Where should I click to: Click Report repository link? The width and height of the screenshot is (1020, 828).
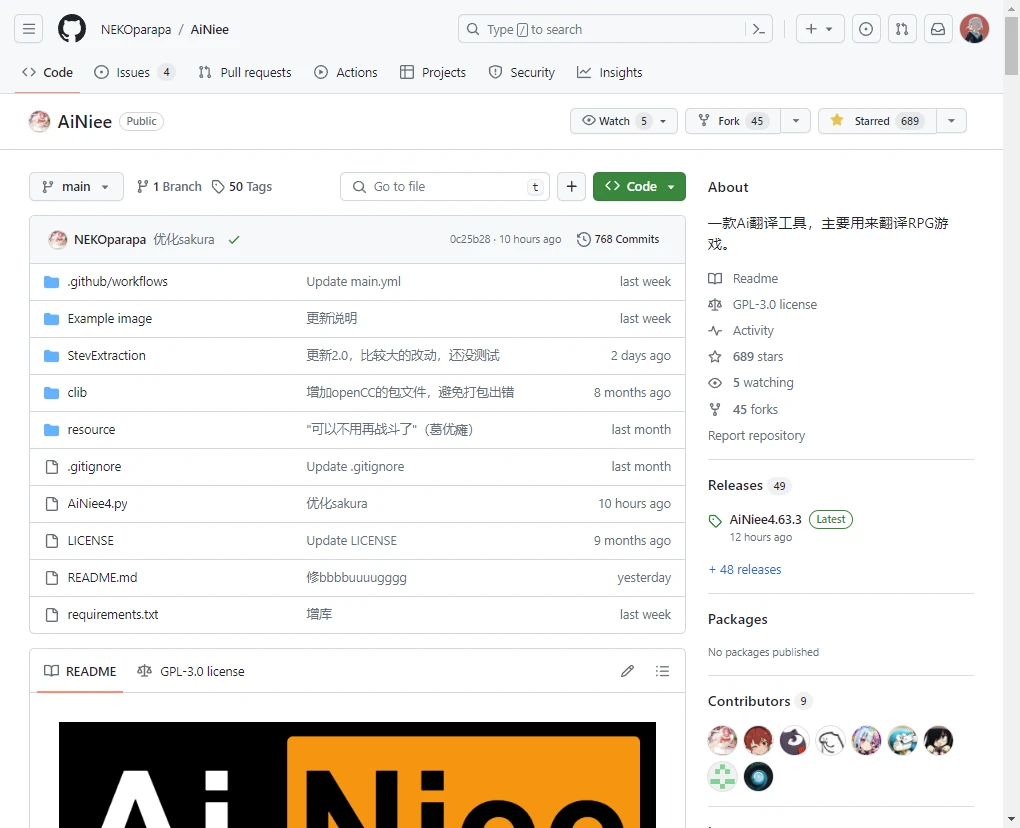(x=756, y=436)
